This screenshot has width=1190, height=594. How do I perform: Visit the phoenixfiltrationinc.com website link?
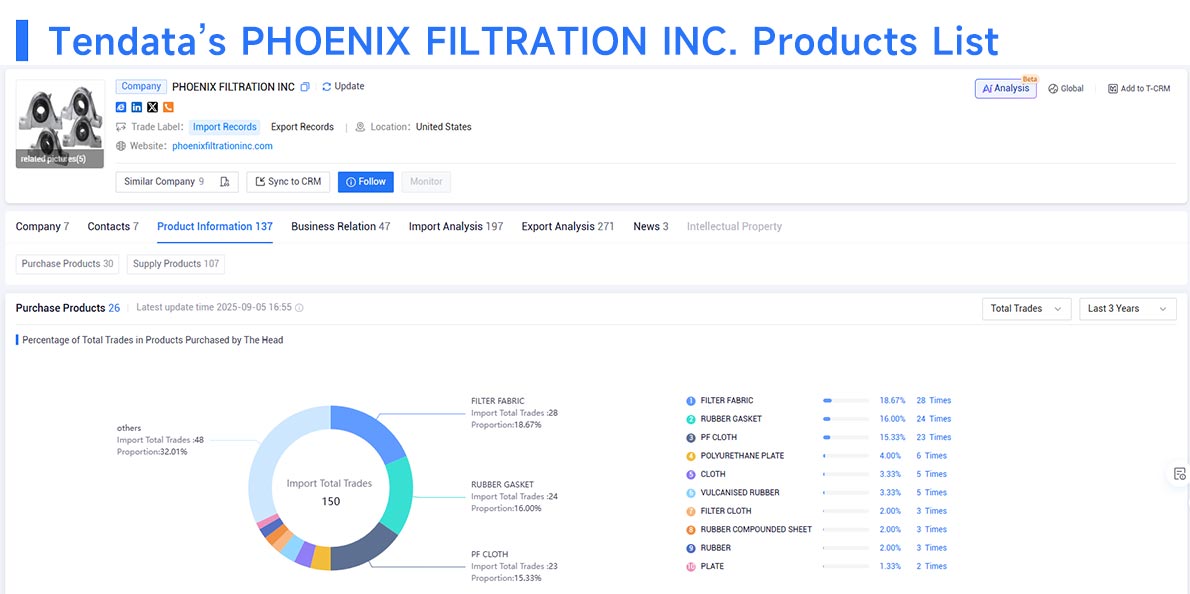222,146
